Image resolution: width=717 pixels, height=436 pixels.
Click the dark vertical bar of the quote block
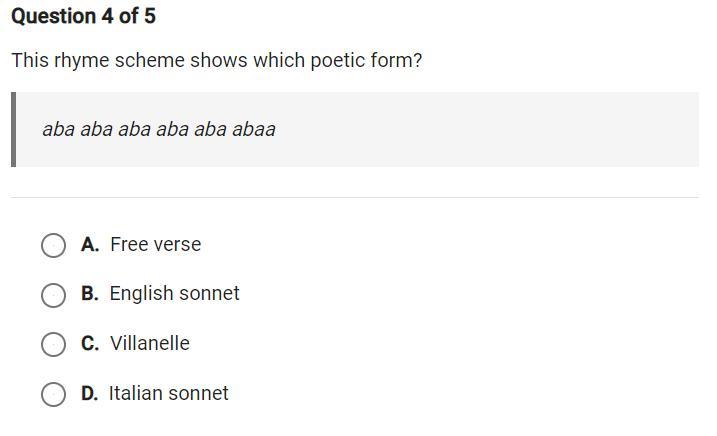[13, 129]
